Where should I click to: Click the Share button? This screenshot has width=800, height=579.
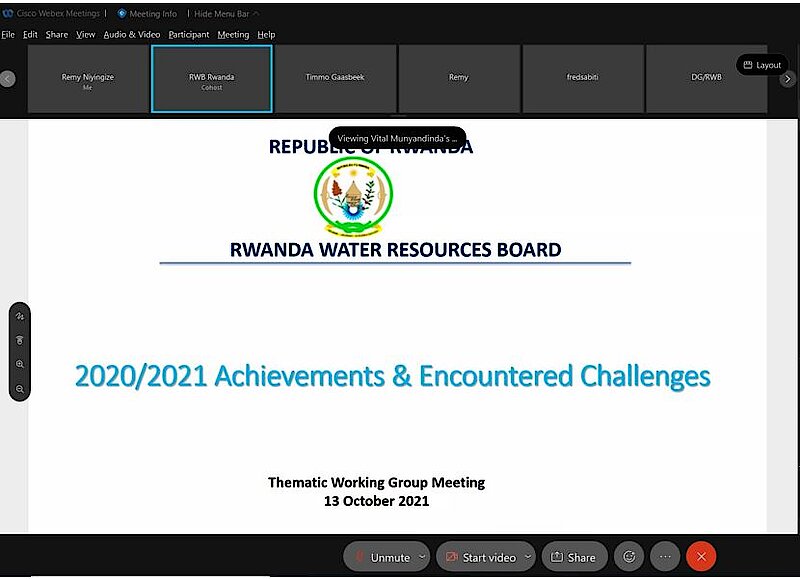573,557
